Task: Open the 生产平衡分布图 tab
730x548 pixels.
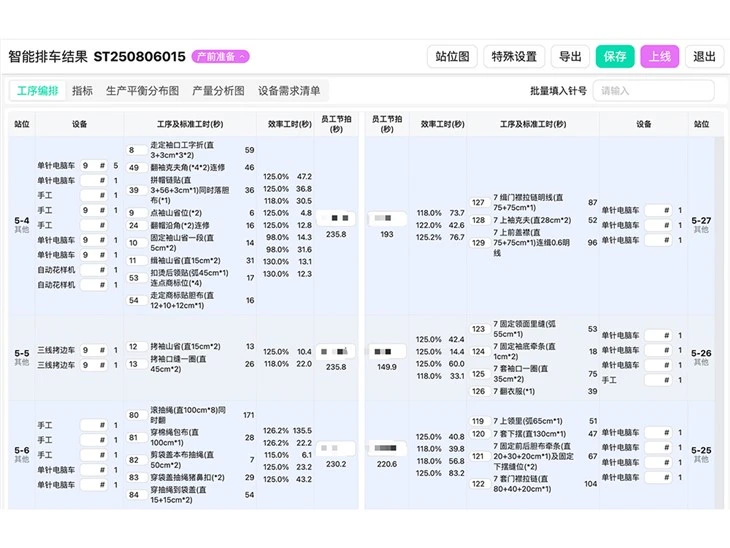Action: [142, 90]
